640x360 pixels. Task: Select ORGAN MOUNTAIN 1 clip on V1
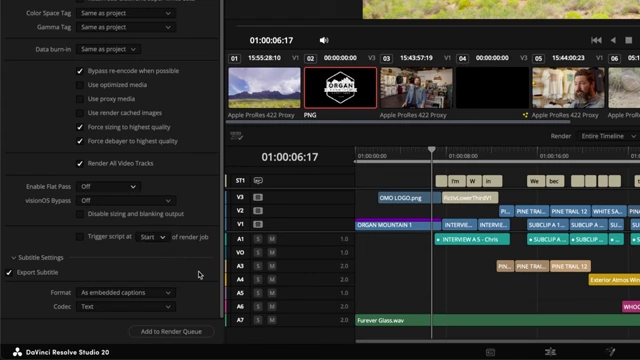(x=398, y=224)
